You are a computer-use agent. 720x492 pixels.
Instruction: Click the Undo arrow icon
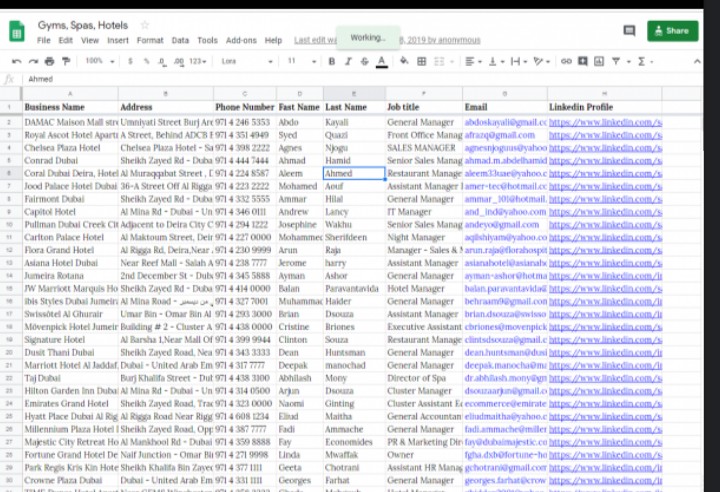(x=17, y=61)
